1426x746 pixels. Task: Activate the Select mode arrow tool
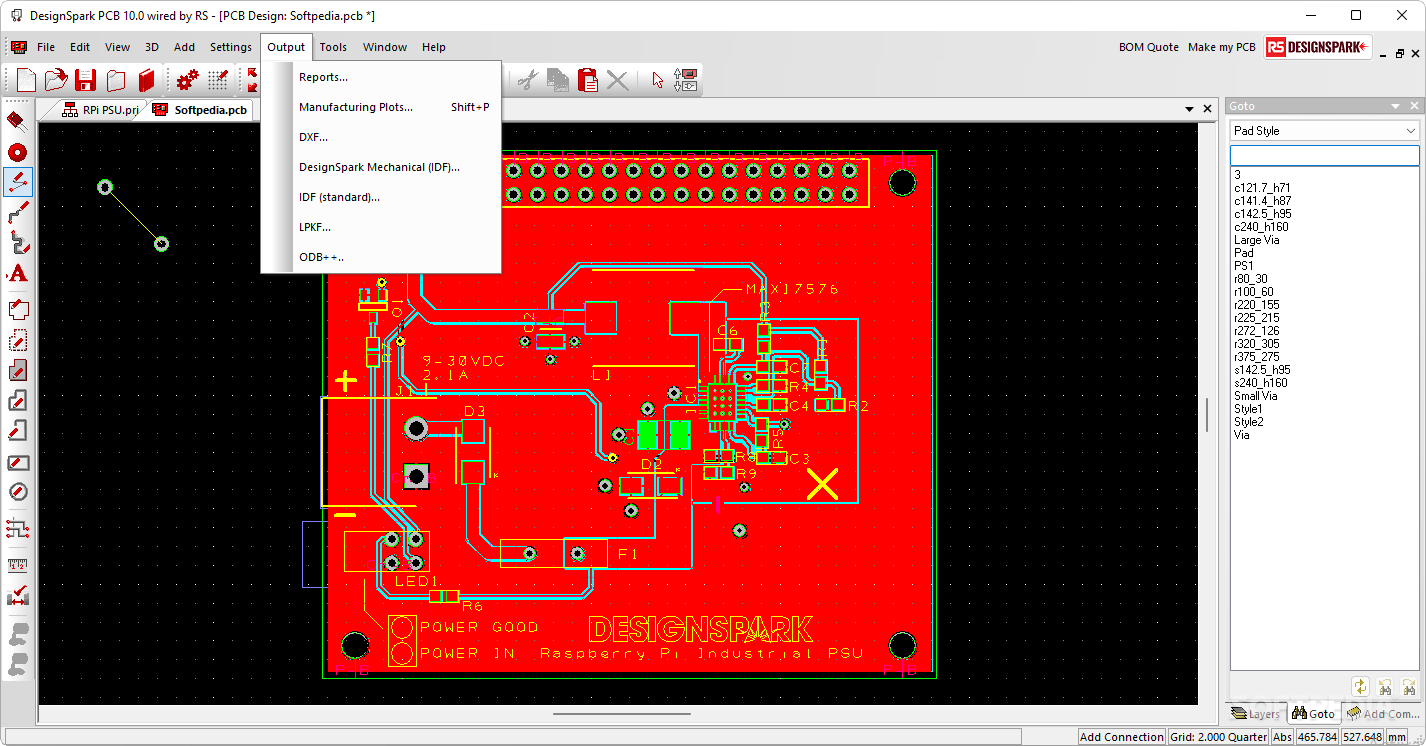click(657, 80)
